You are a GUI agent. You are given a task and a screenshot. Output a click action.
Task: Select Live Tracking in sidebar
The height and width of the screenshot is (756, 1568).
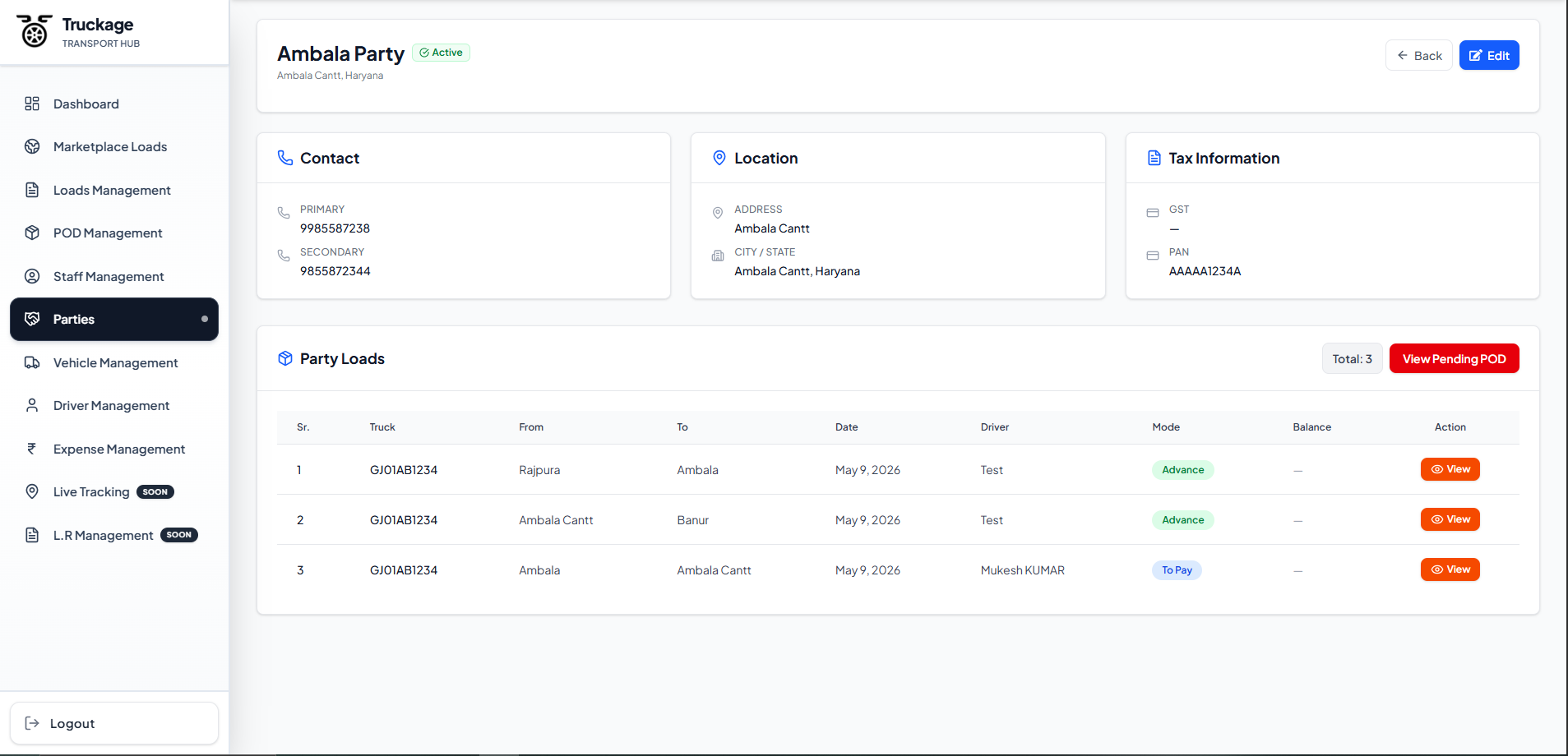tap(114, 491)
